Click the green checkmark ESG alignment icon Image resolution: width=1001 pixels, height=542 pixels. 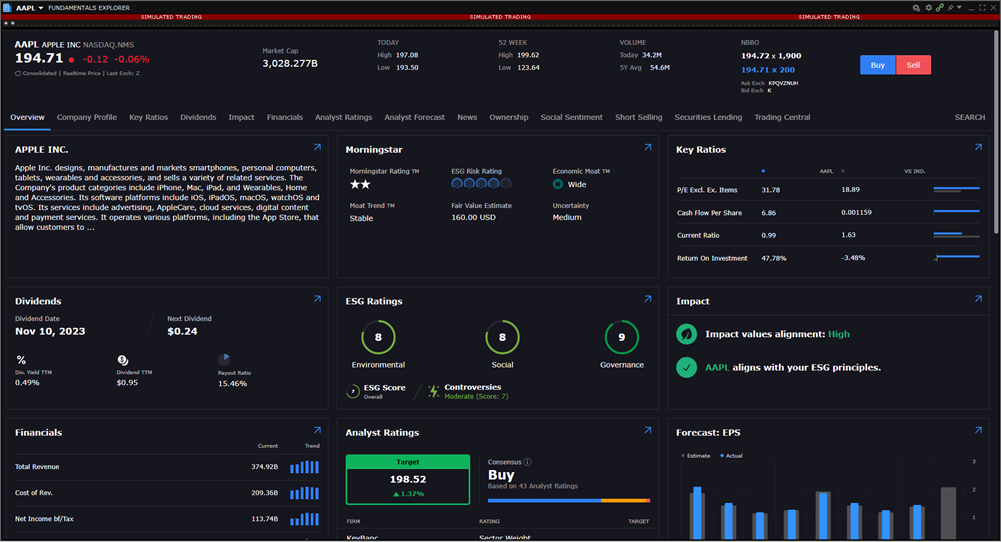click(x=686, y=367)
